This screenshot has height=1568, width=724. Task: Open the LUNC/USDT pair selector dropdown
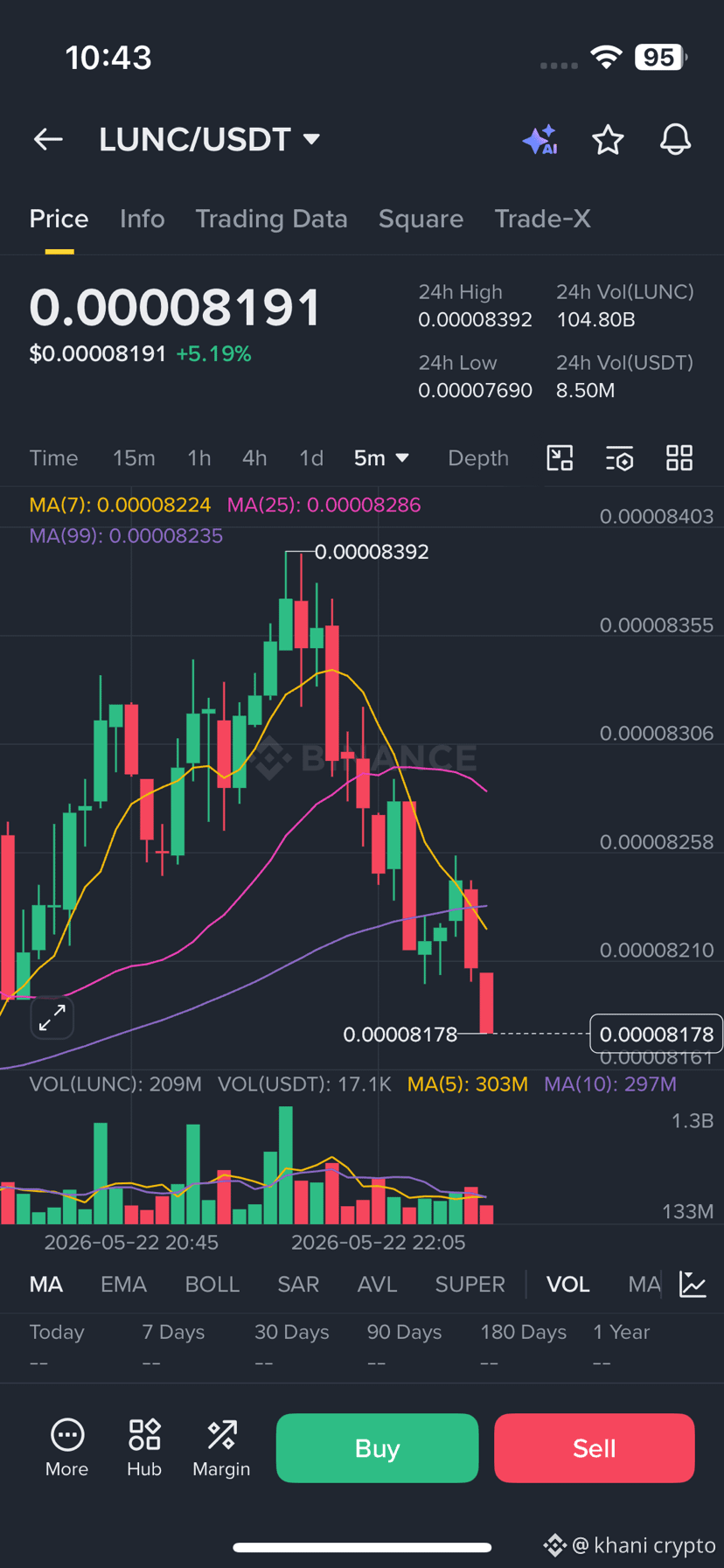click(210, 139)
